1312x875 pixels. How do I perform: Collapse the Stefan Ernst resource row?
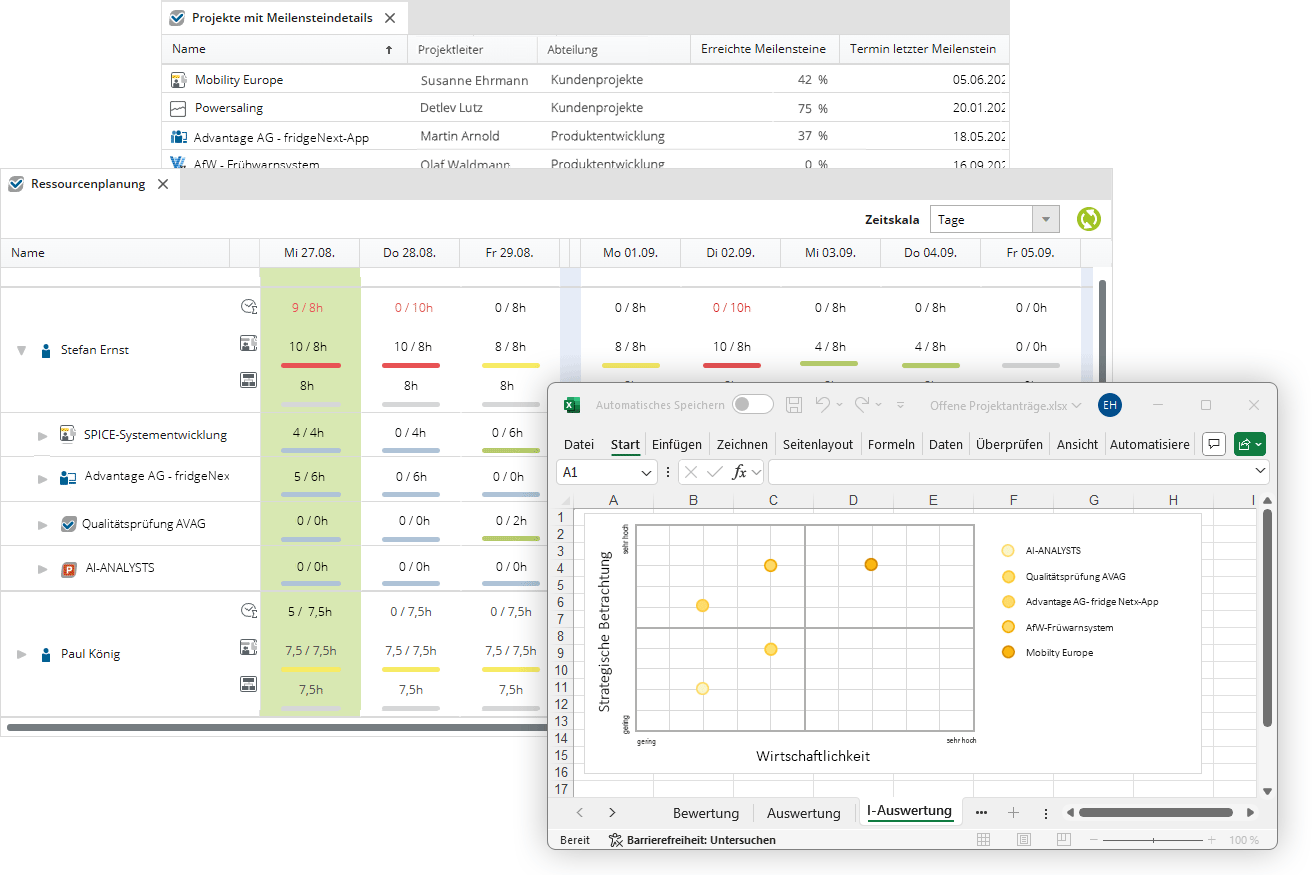point(22,351)
